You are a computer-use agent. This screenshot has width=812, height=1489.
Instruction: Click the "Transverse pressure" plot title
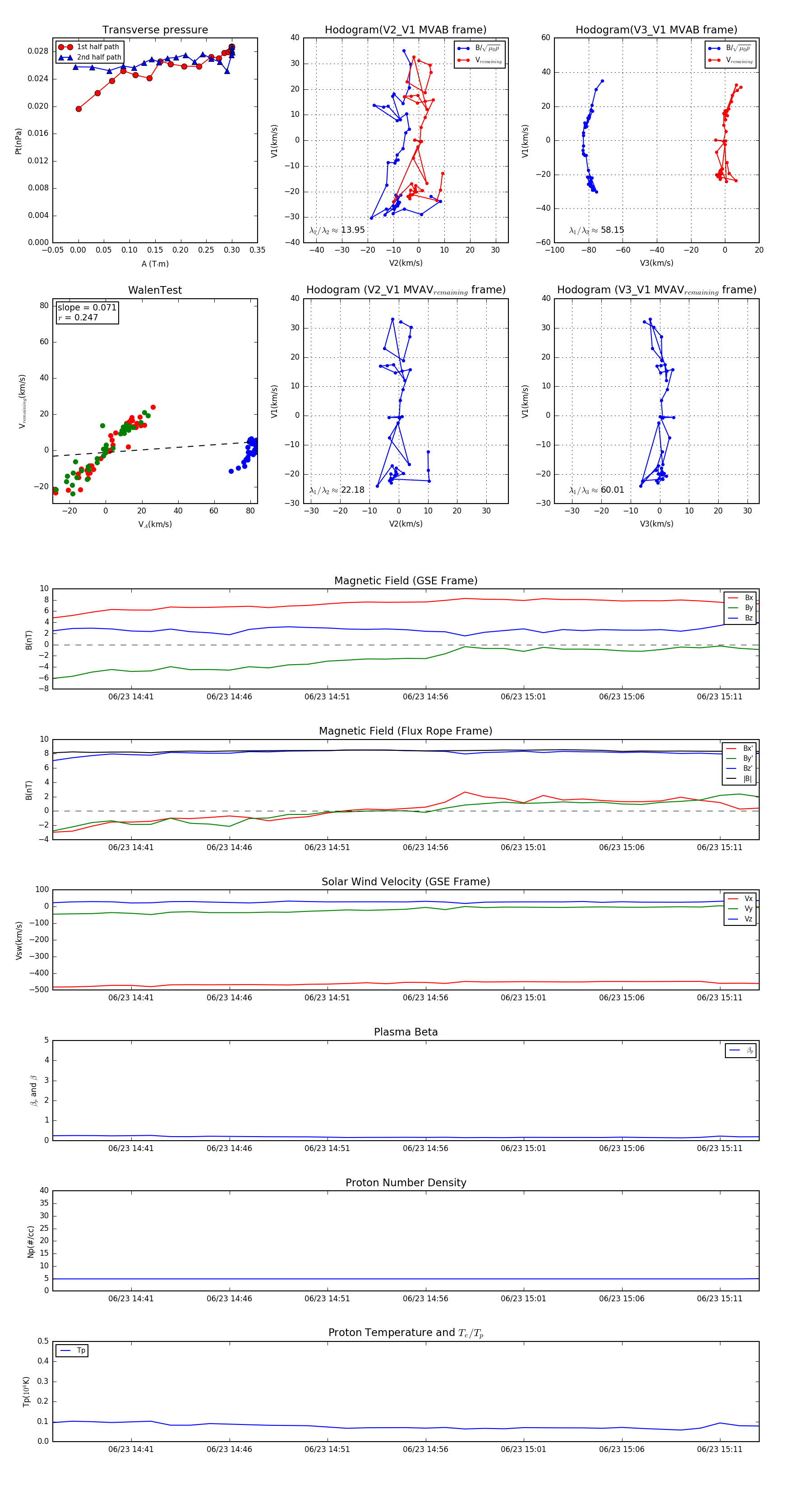pos(155,30)
